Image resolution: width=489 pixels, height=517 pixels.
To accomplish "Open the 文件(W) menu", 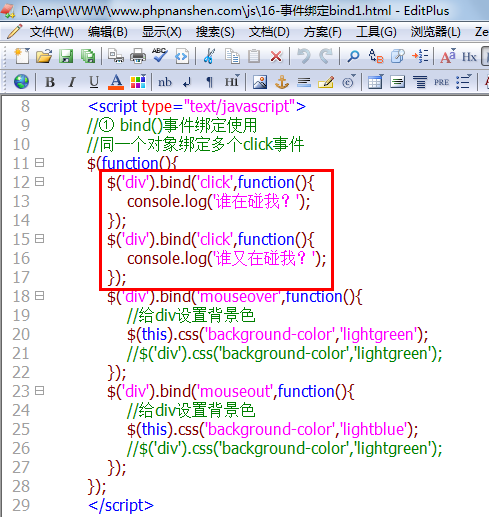I will pos(52,32).
